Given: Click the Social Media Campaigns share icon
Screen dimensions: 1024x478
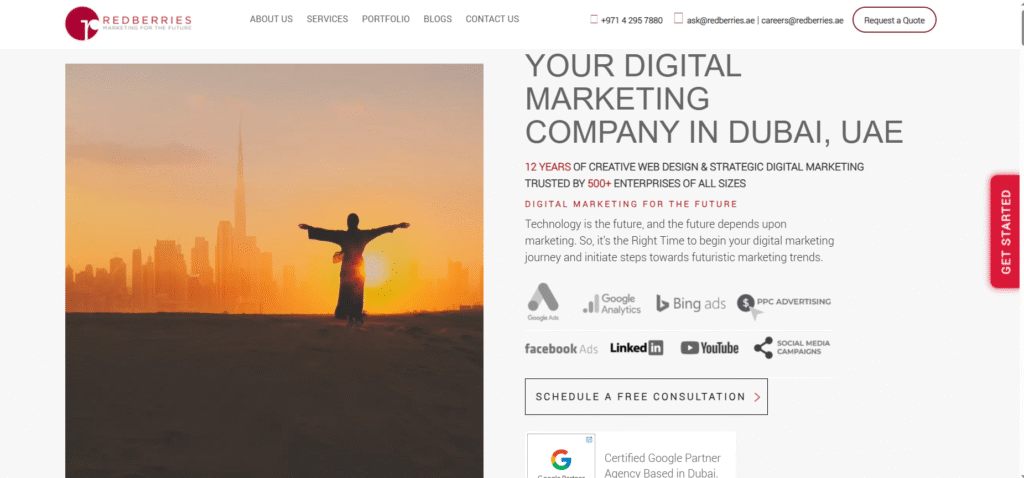Looking at the screenshot, I should [x=763, y=347].
